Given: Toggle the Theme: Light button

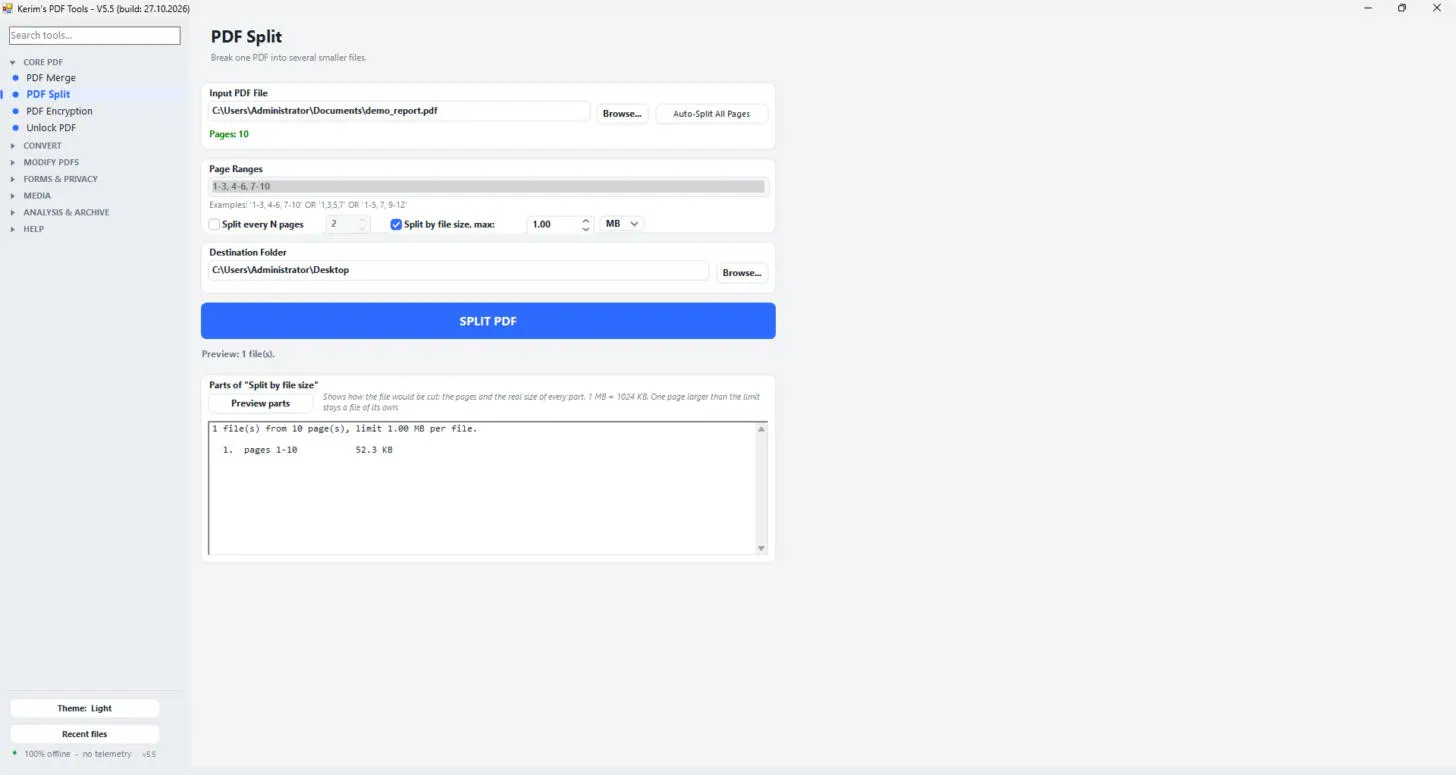Looking at the screenshot, I should pos(84,708).
